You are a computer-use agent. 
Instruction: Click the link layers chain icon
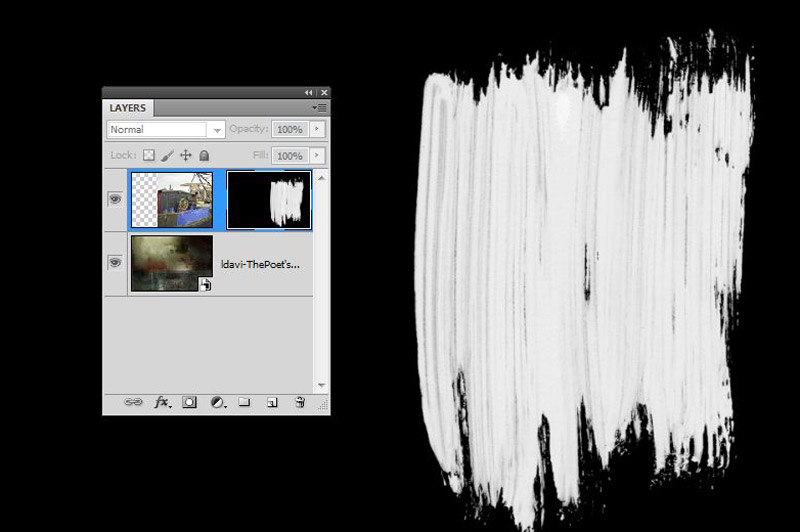point(133,402)
